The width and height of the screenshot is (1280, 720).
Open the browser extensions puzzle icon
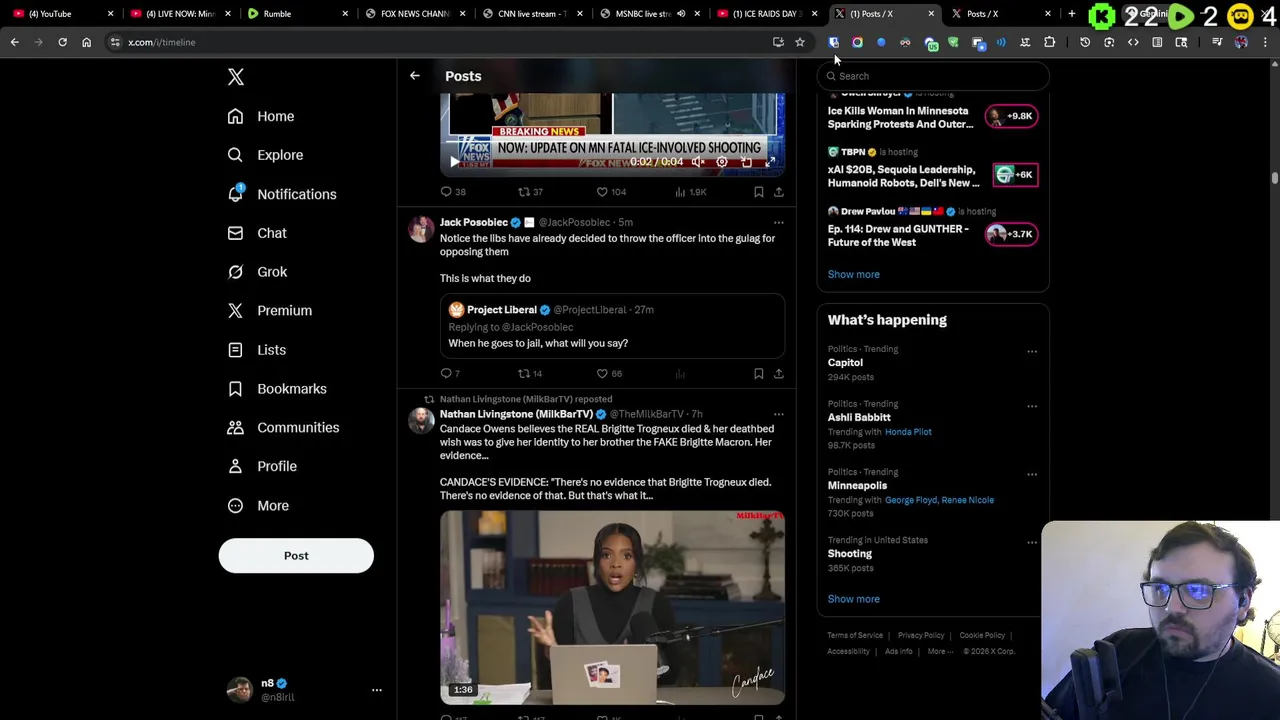pyautogui.click(x=1049, y=42)
